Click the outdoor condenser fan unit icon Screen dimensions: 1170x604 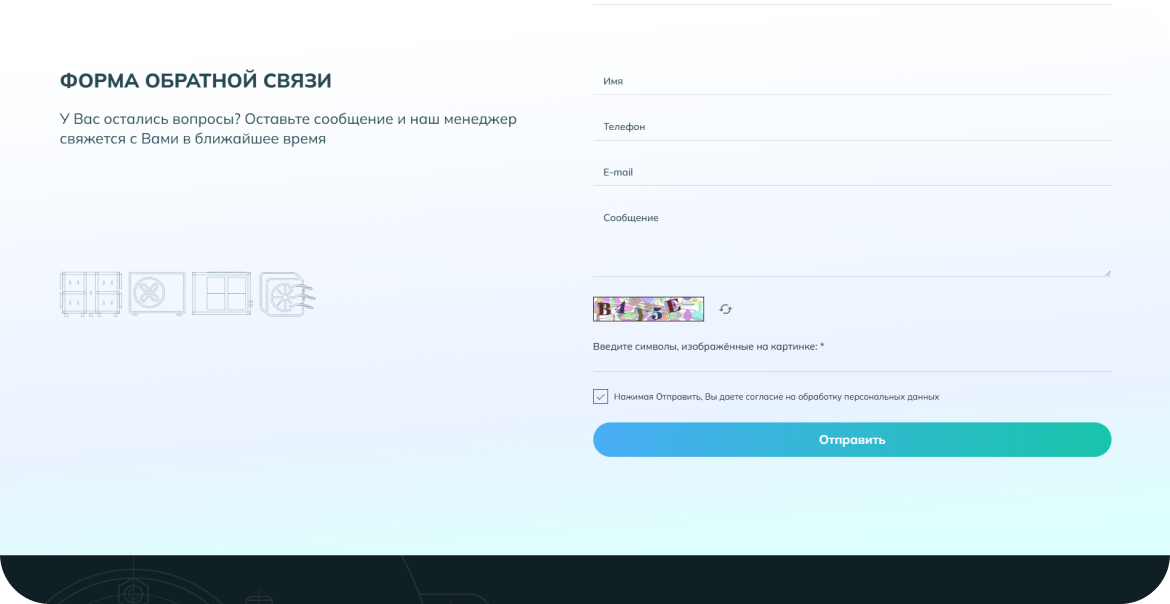pos(157,293)
